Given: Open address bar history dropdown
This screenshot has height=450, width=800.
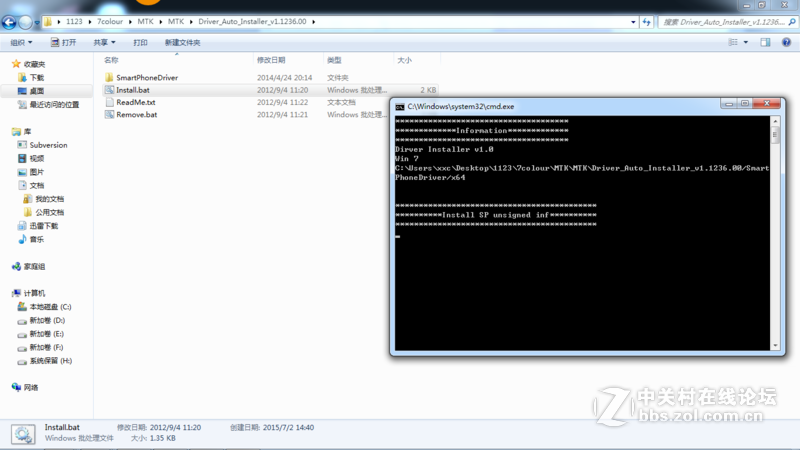Looking at the screenshot, I should pos(633,22).
